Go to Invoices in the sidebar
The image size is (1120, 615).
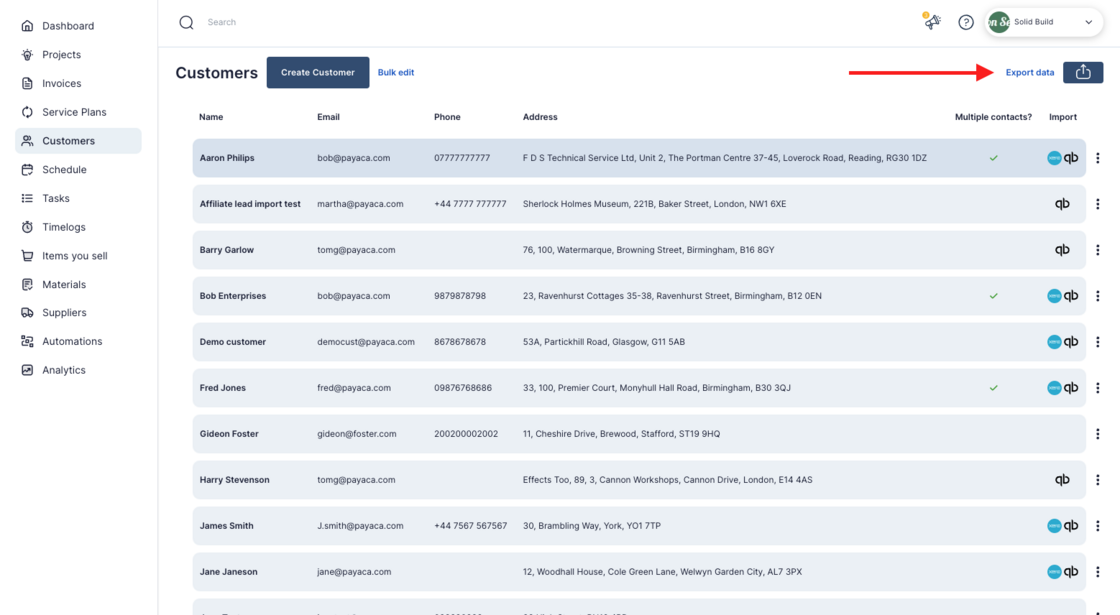coord(61,83)
